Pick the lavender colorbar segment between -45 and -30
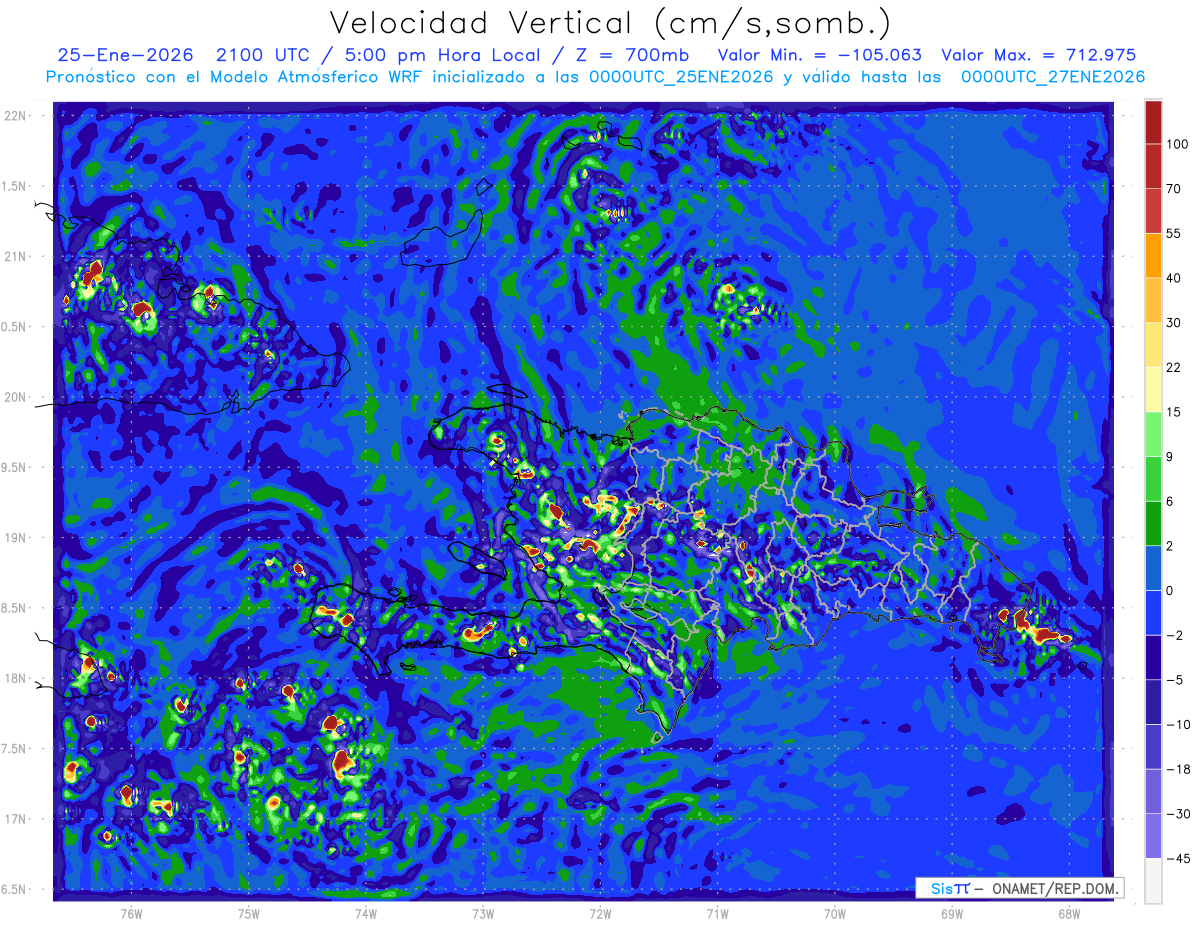This screenshot has height=927, width=1200. pos(1153,836)
